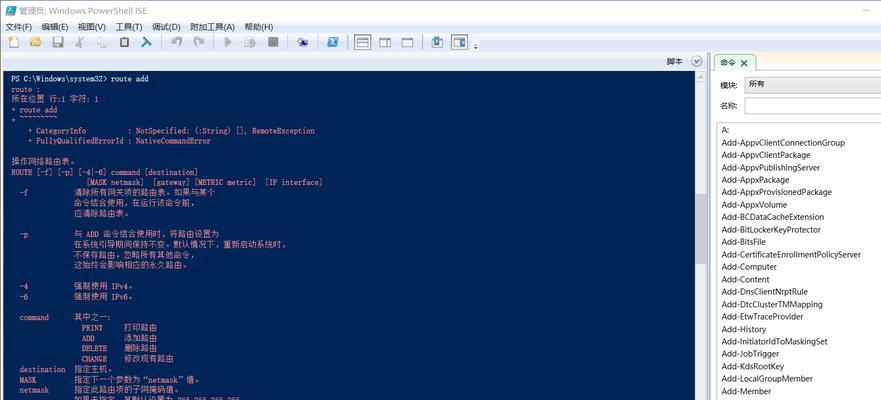The image size is (881, 400).
Task: Select Add-AppxProvisionedPackage command
Action: pos(776,192)
